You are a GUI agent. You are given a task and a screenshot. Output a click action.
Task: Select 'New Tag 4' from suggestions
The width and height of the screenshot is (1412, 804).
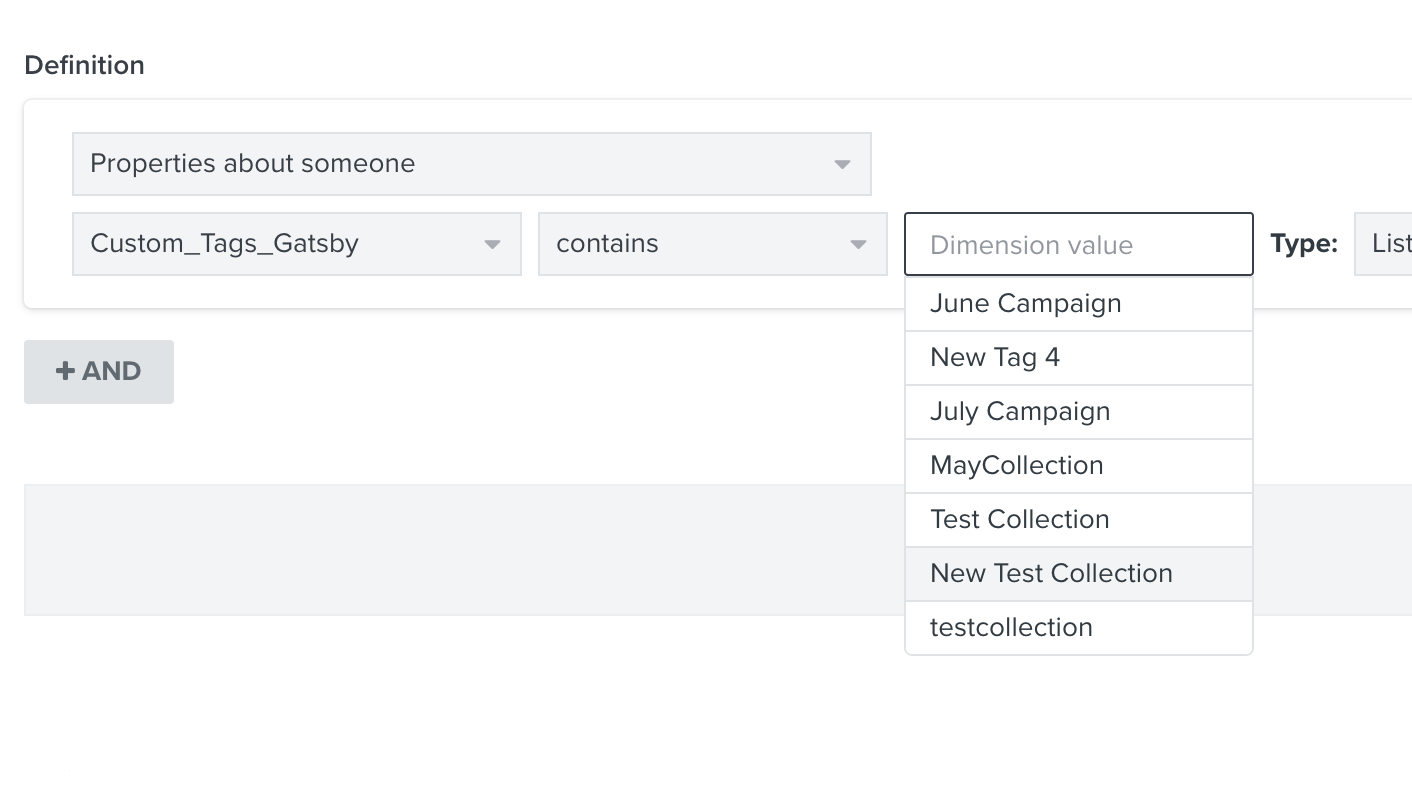click(1079, 358)
